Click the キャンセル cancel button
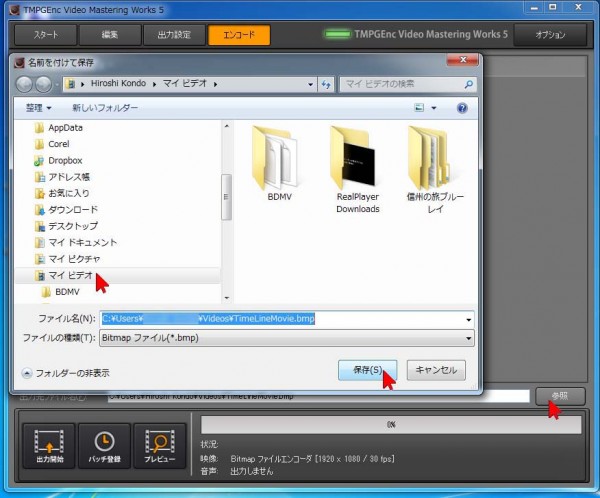 coord(435,370)
